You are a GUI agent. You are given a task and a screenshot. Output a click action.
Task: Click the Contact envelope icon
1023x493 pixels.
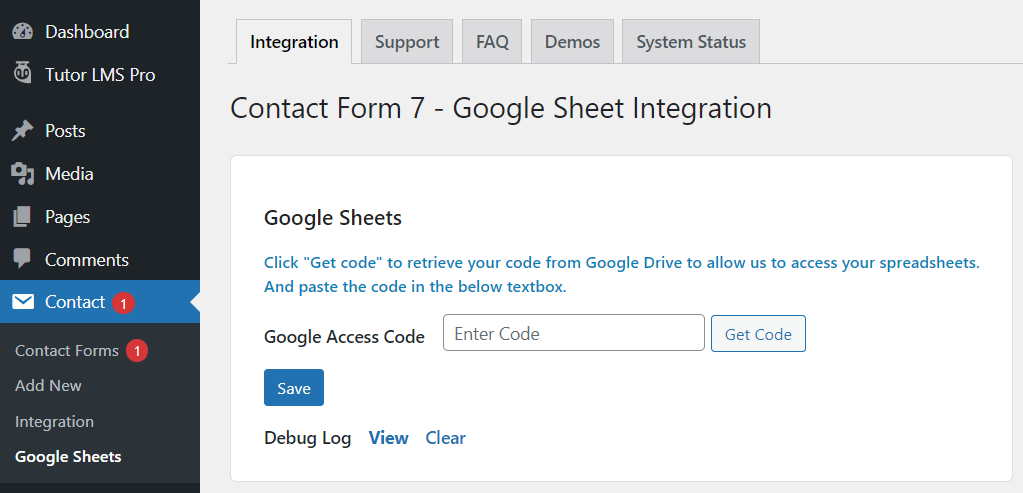pyautogui.click(x=23, y=302)
